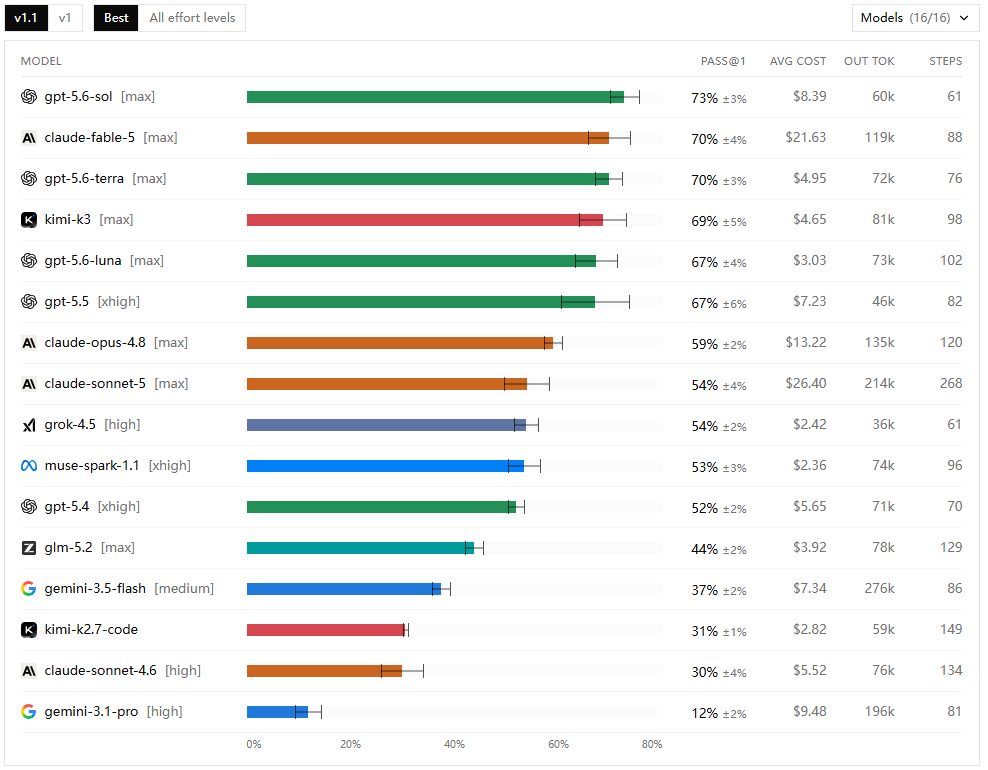Open the Models (16/16) dropdown
988x770 pixels.
click(x=915, y=18)
